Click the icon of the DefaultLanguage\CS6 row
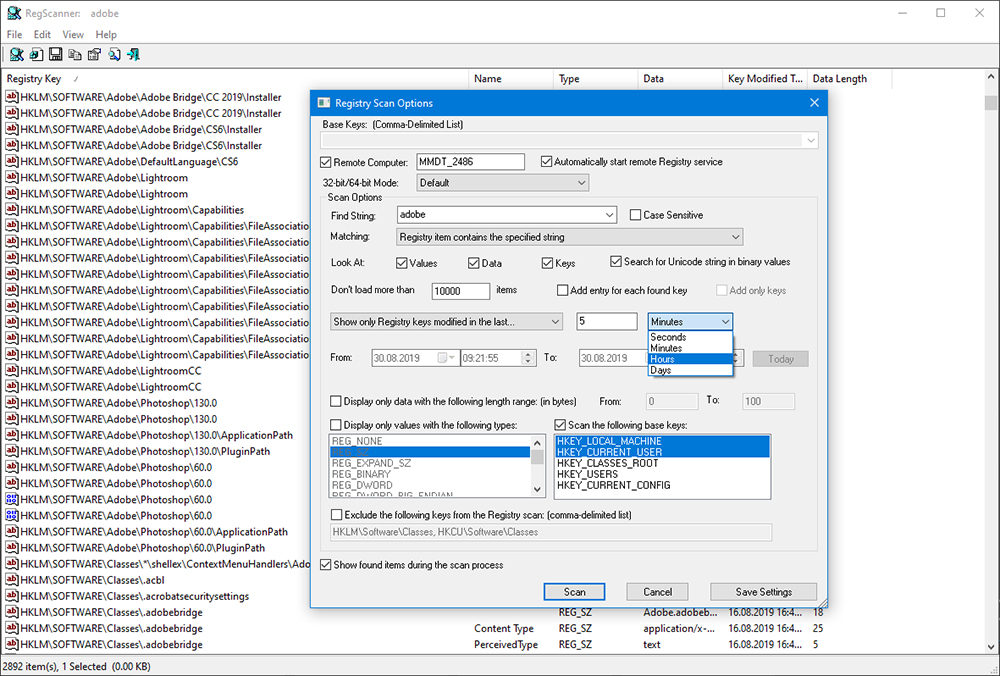The height and width of the screenshot is (676, 1000). [x=11, y=161]
